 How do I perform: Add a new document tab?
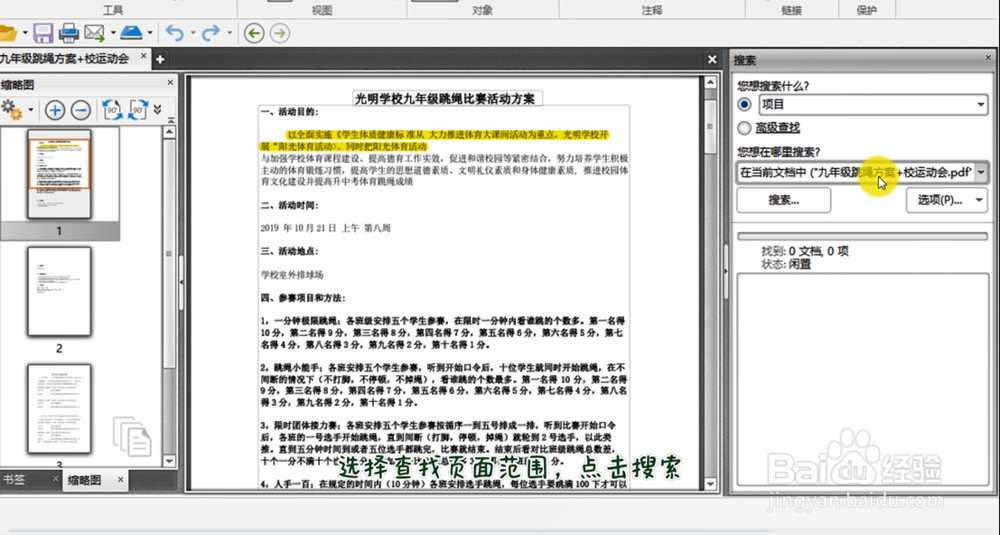(x=160, y=59)
